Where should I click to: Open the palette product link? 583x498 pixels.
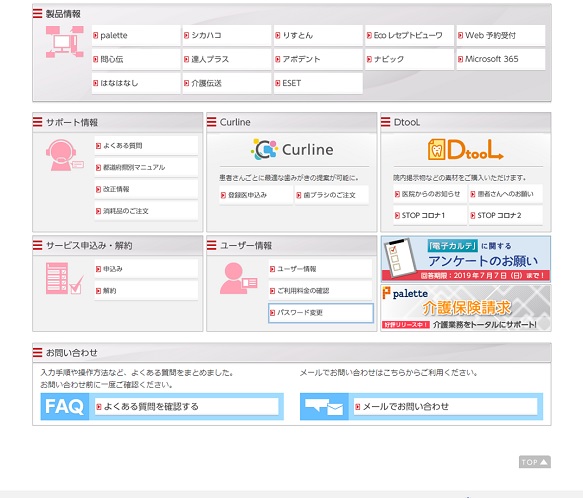click(136, 35)
